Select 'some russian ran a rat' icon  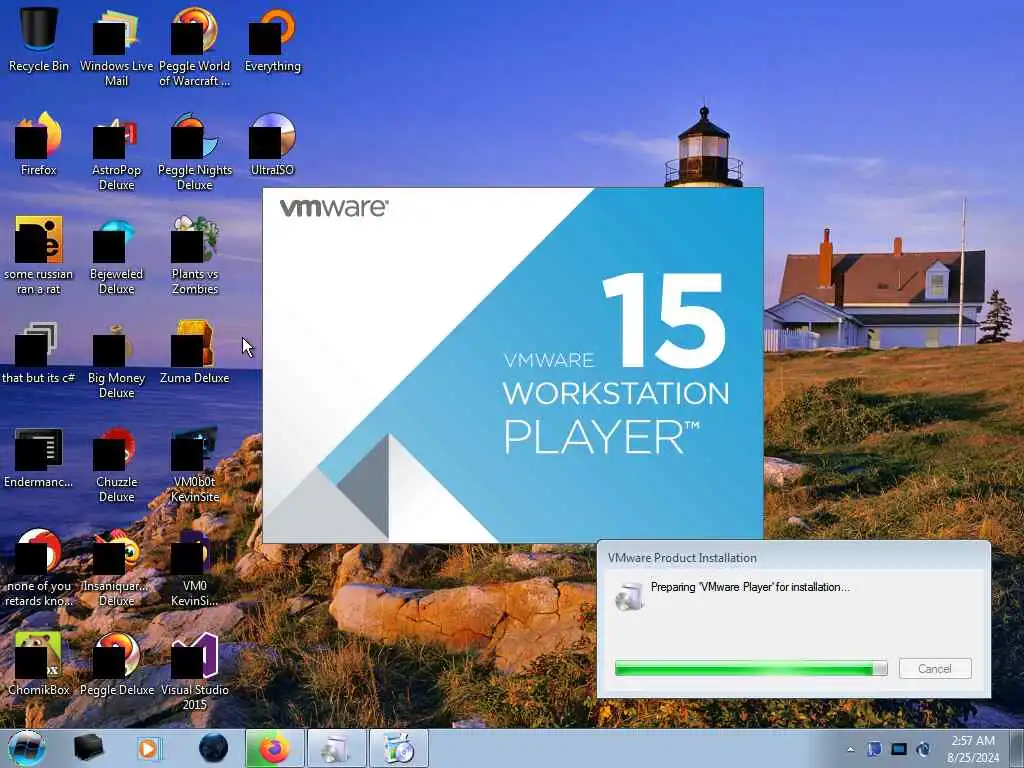click(39, 256)
